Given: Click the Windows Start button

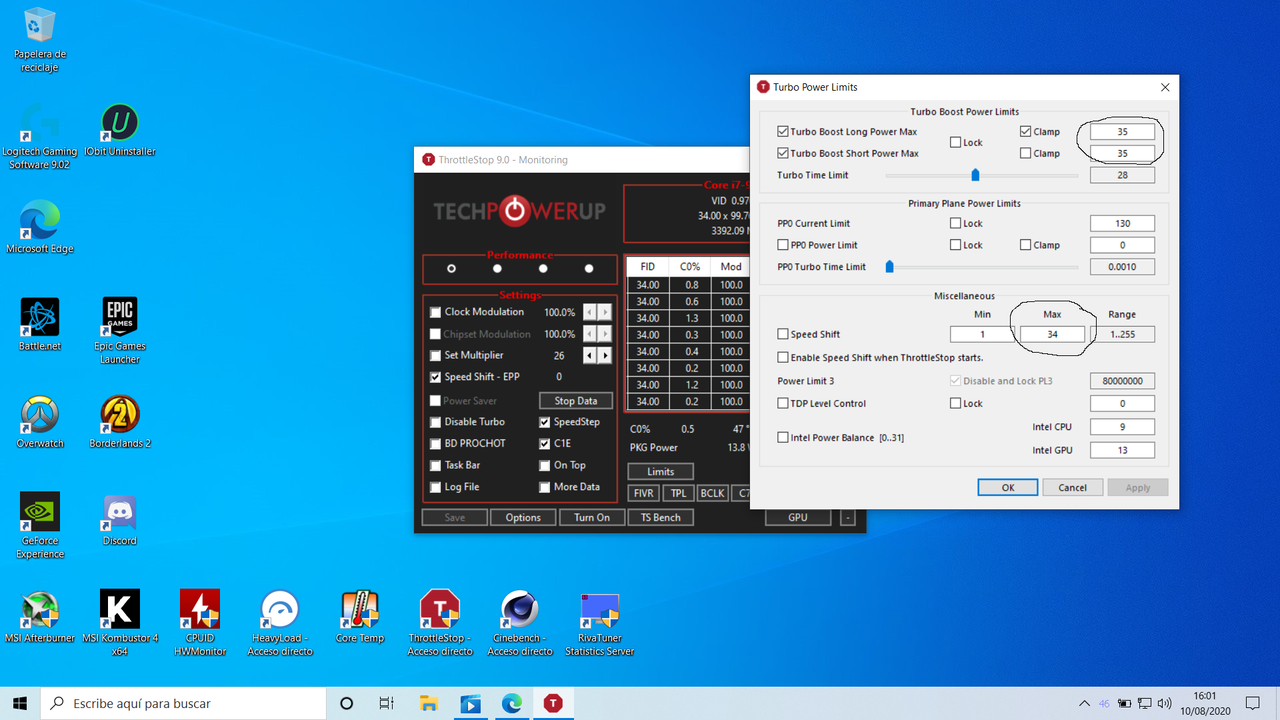Looking at the screenshot, I should [x=20, y=703].
